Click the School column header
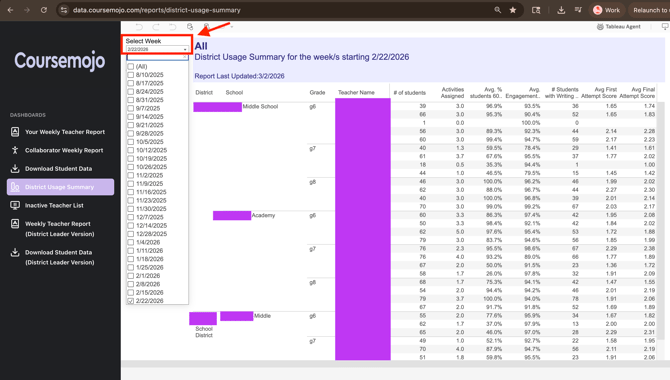 pos(234,92)
